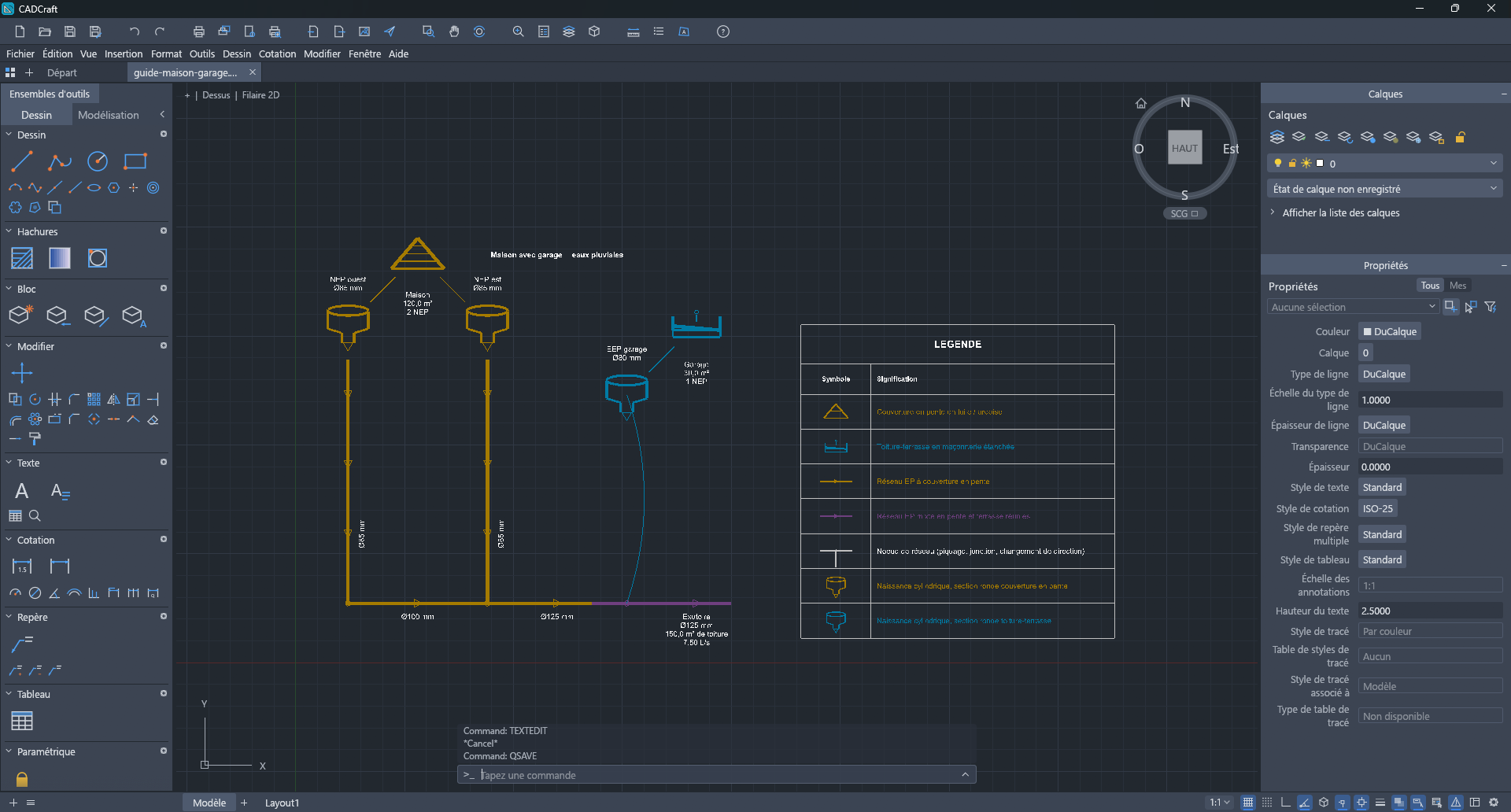Select the Rectangle drawing tool
Image resolution: width=1511 pixels, height=812 pixels.
click(135, 162)
